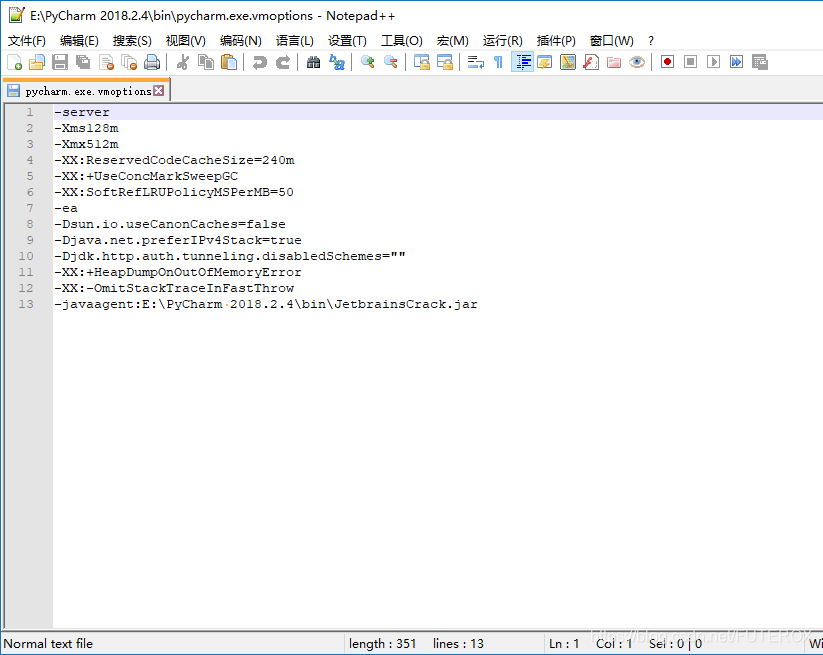Click the -Xmx512m line
This screenshot has height=655, width=823.
click(x=86, y=144)
